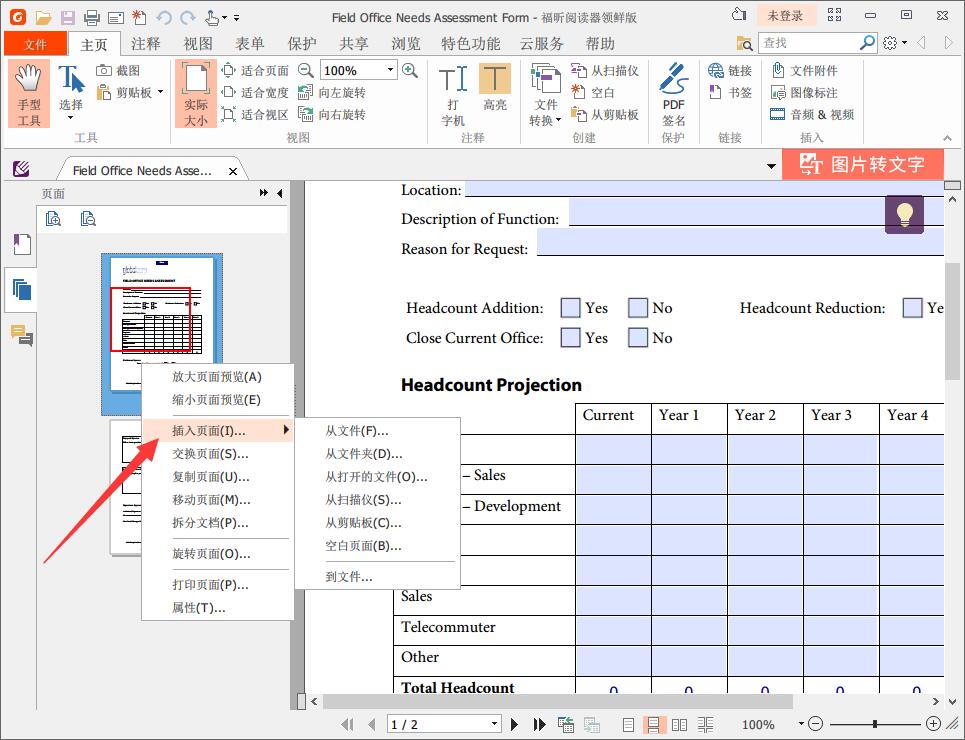Click the Image to Text (图片转文字) button
Screen dimensions: 965x740
tap(862, 164)
